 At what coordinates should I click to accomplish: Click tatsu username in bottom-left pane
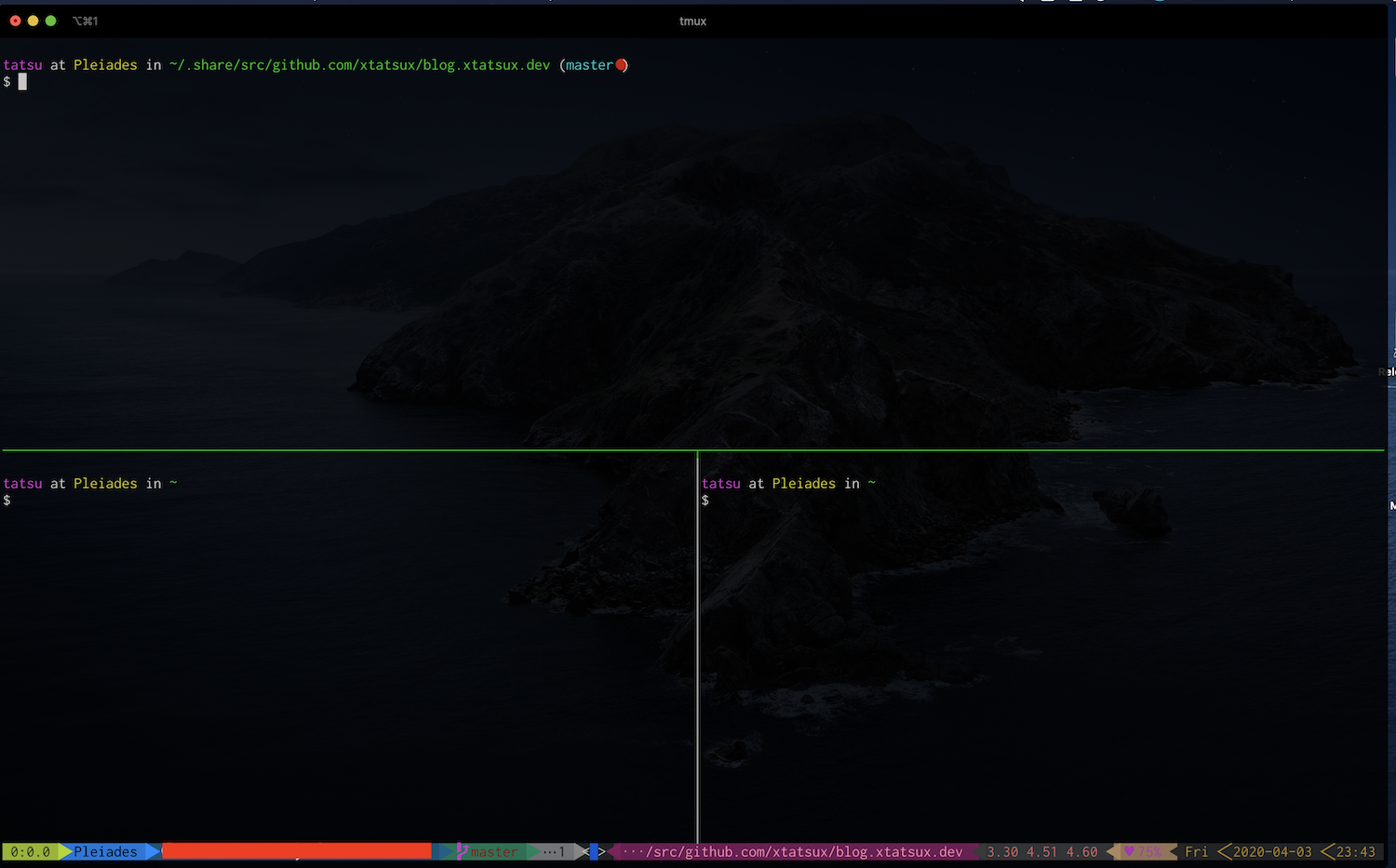22,484
